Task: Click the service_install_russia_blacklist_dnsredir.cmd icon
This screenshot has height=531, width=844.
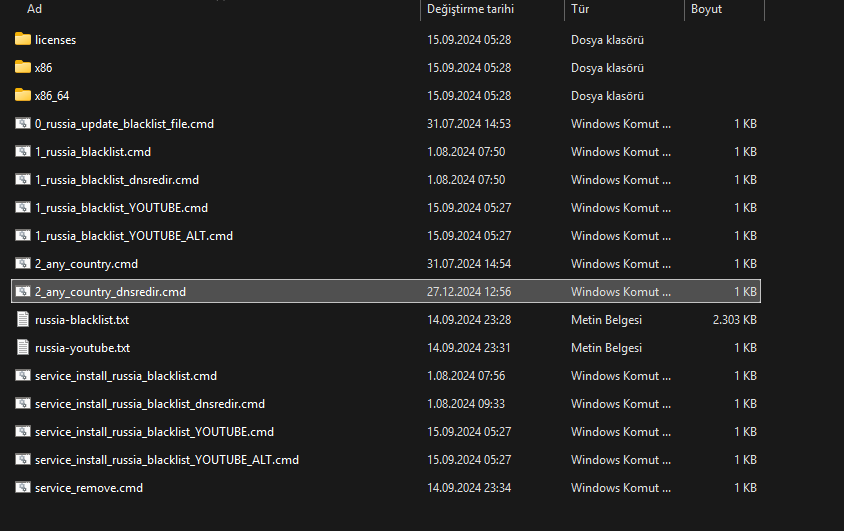Action: [23, 404]
